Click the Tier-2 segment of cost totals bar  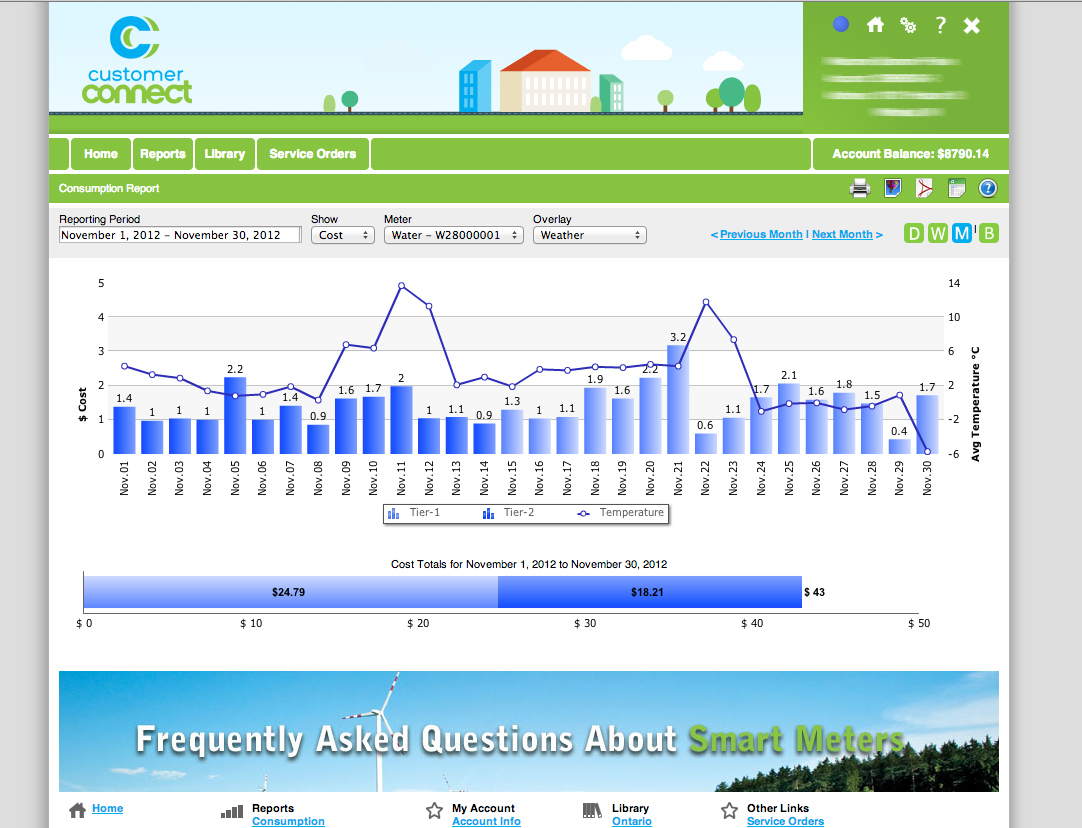point(650,592)
